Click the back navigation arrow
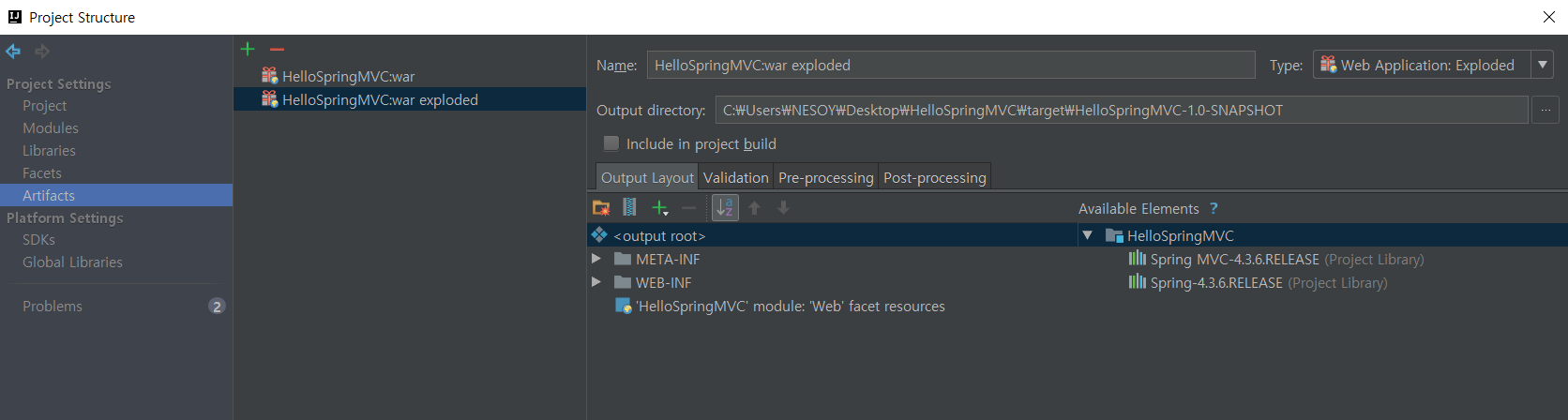The image size is (1568, 420). tap(13, 52)
